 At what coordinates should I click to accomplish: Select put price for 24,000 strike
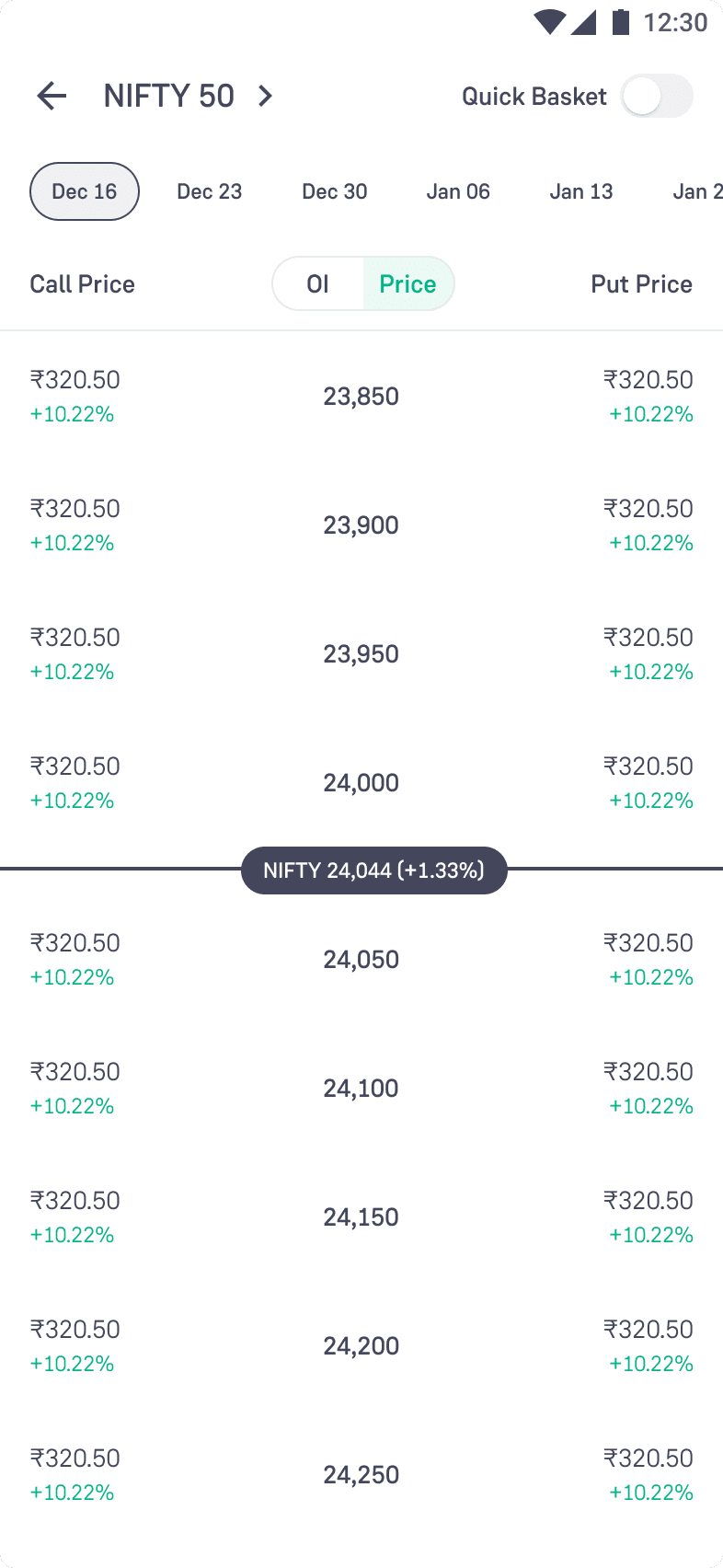pyautogui.click(x=648, y=782)
